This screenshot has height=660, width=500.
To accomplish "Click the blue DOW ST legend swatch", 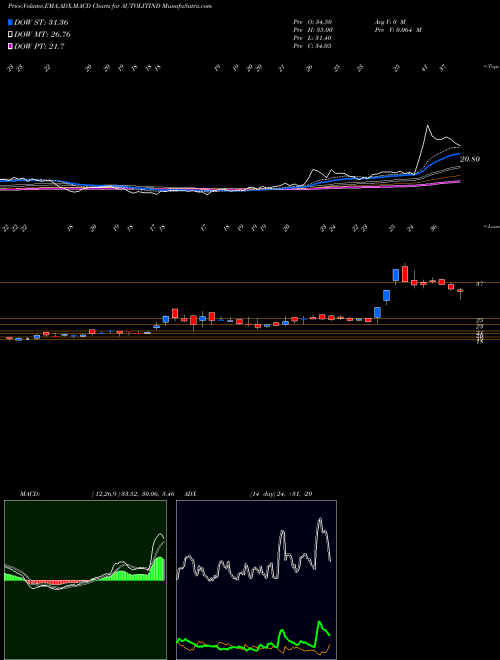I will point(11,22).
